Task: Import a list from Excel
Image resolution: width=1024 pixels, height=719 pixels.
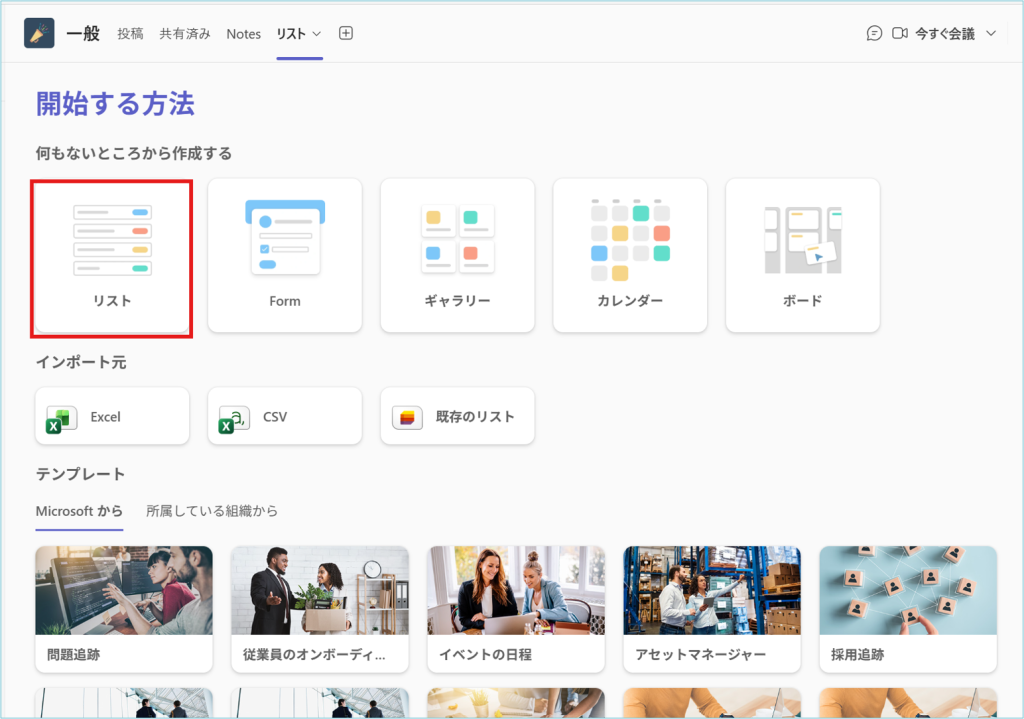Action: (x=112, y=417)
